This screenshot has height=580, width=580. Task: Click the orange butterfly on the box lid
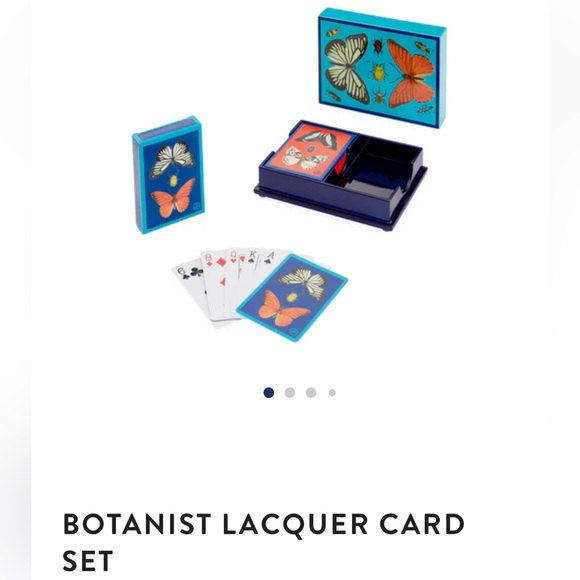click(411, 74)
